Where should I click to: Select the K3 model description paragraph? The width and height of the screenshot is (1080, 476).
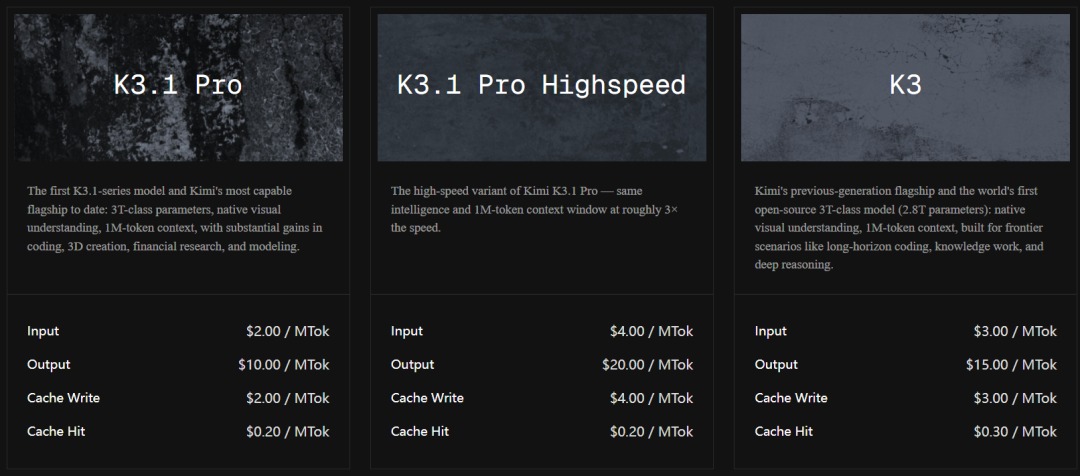pyautogui.click(x=900, y=227)
